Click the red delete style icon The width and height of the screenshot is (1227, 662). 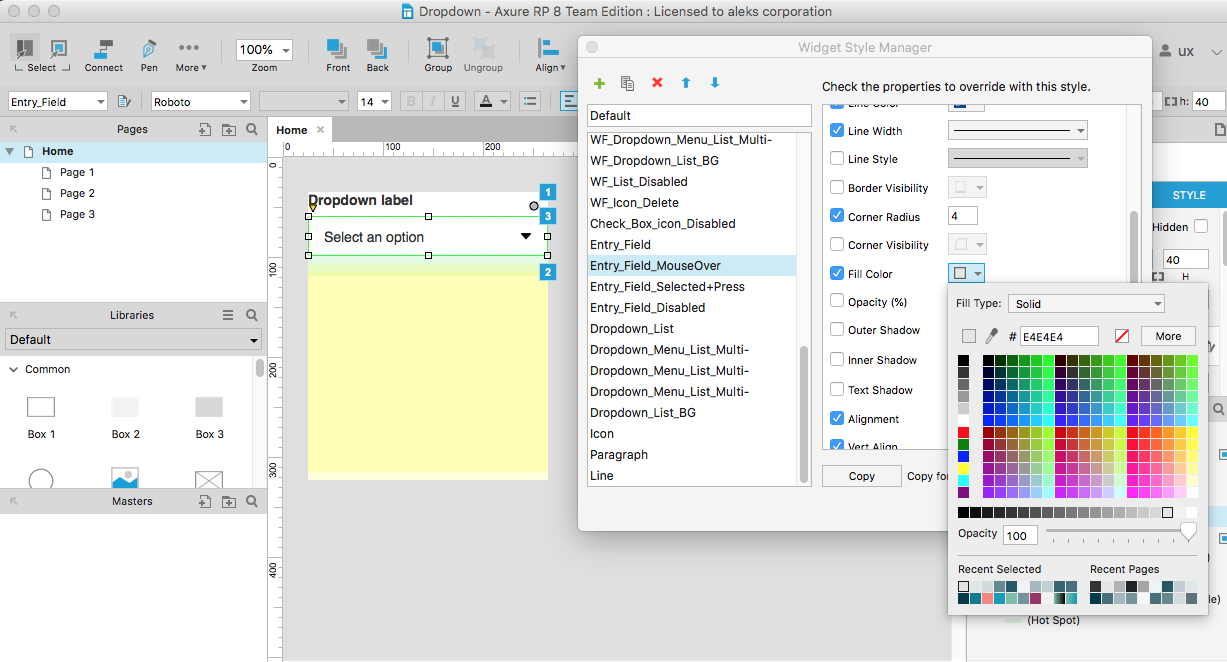[657, 84]
